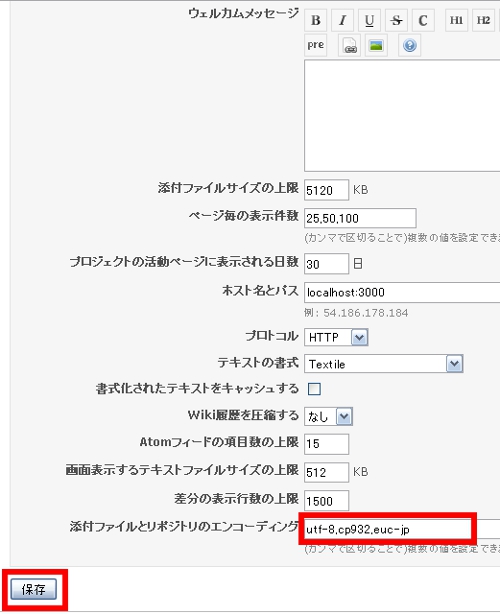This screenshot has width=500, height=614.
Task: Toggle italic formatting in welcome message toolbar
Action: click(x=343, y=20)
